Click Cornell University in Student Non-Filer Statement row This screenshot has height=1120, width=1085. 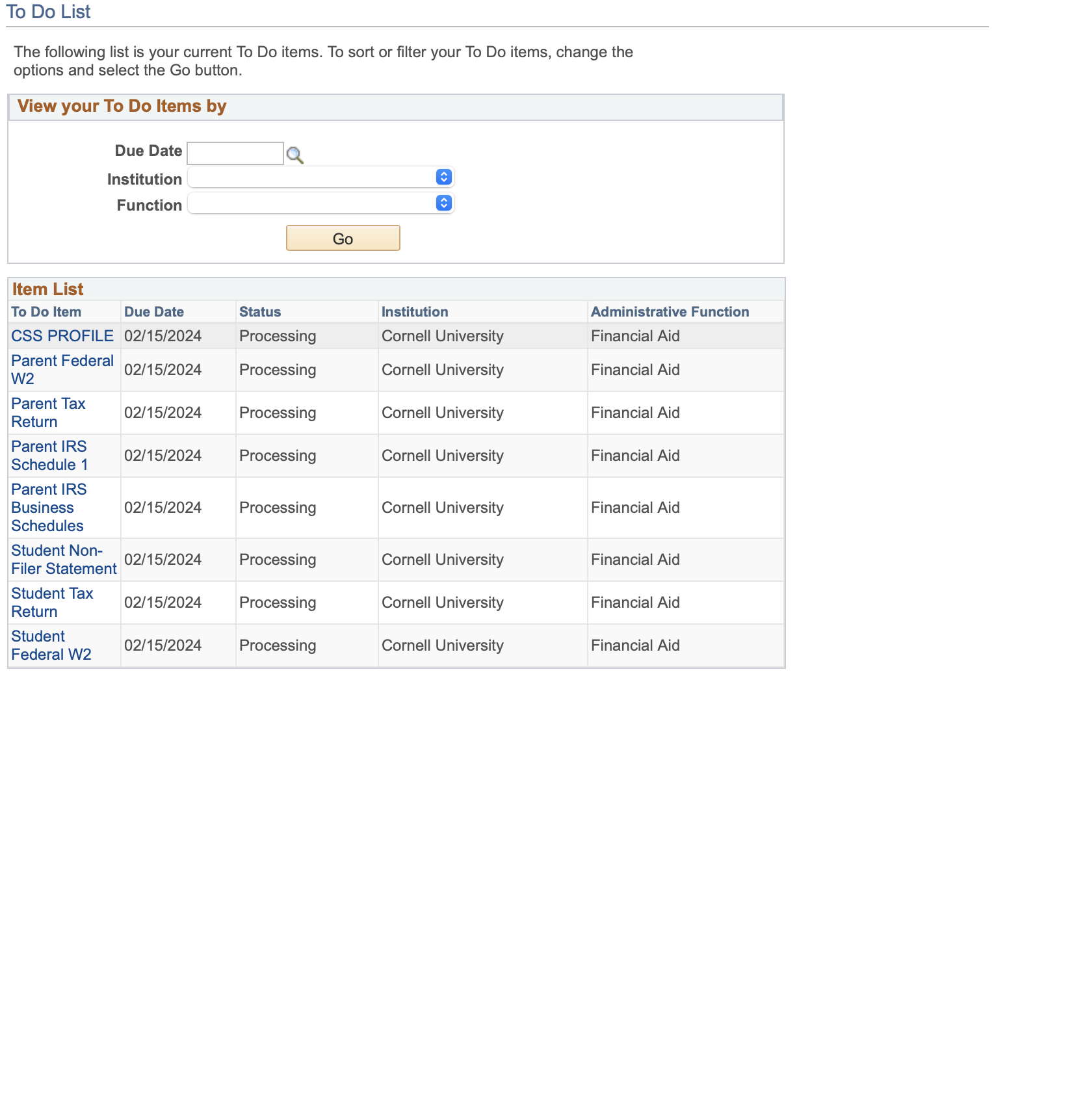pos(443,560)
